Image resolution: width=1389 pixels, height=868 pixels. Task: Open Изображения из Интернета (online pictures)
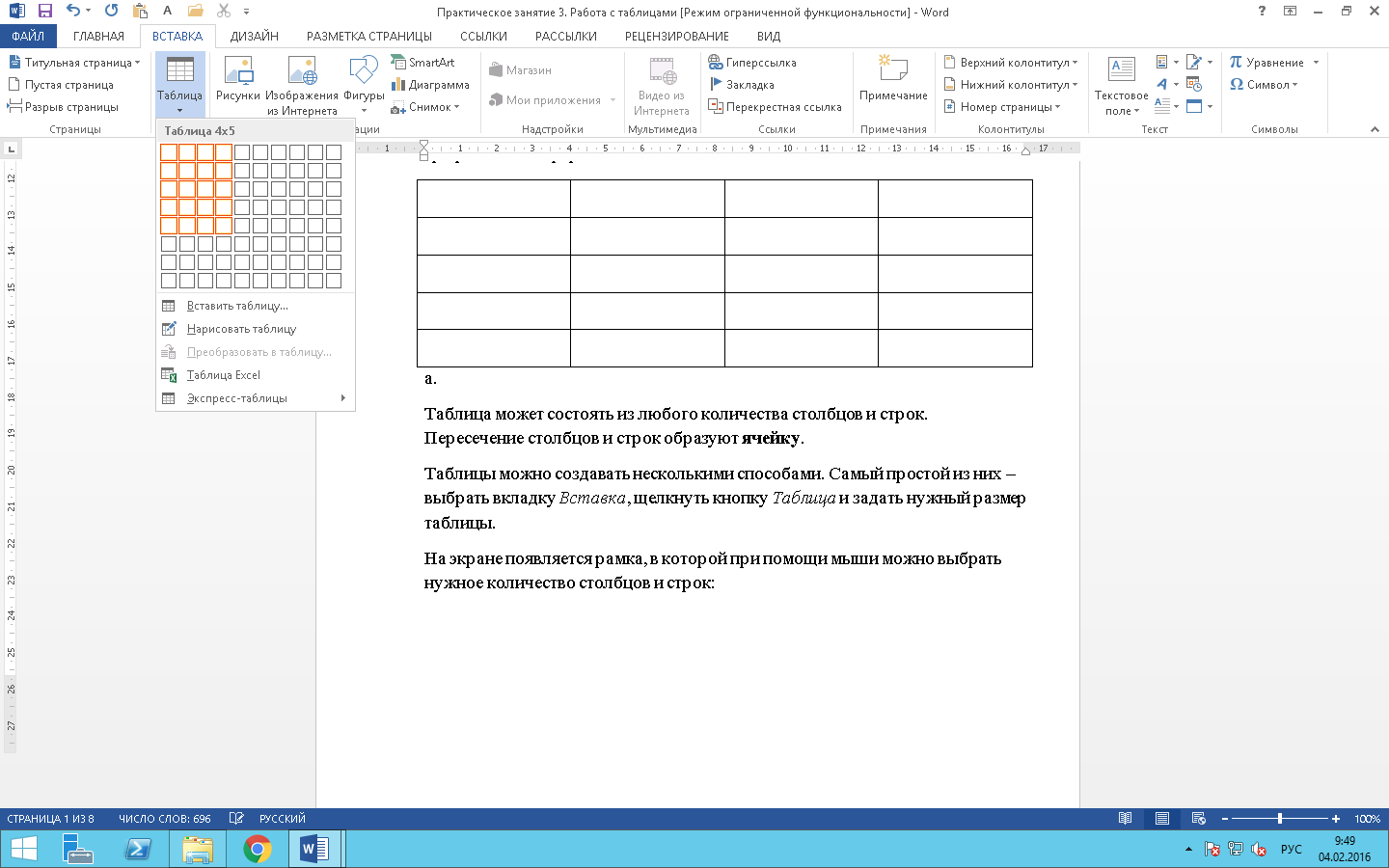(x=302, y=85)
